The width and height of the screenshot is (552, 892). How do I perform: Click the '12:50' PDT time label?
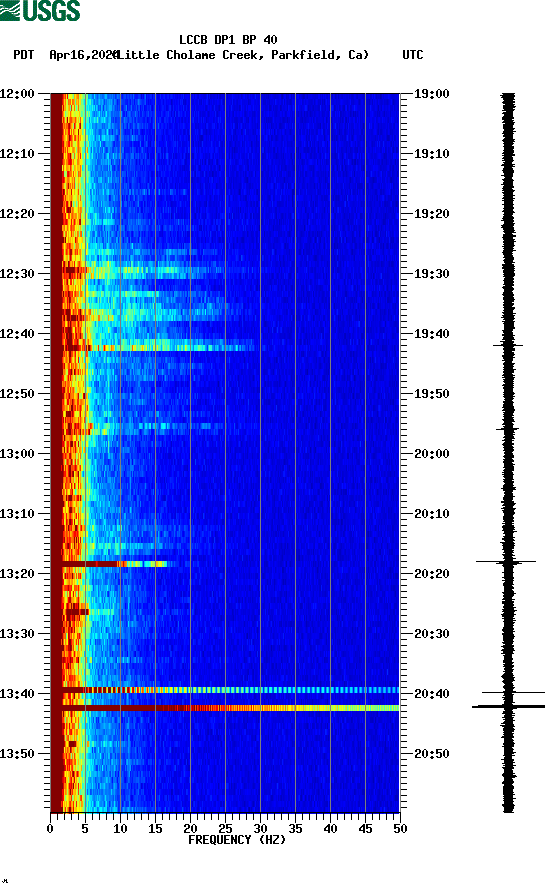pyautogui.click(x=17, y=394)
